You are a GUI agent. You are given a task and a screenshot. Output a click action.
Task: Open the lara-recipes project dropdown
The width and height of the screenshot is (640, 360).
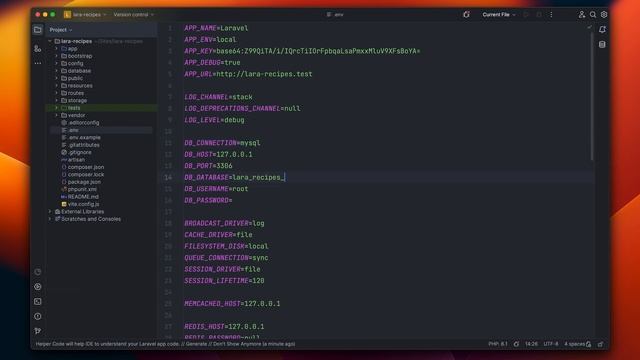[89, 15]
